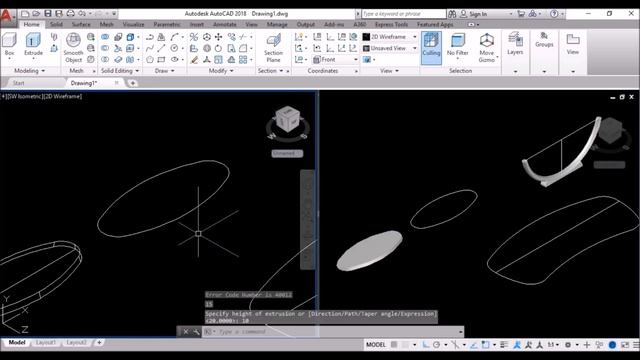Select the Rotate tool in Modify panel

219,48
